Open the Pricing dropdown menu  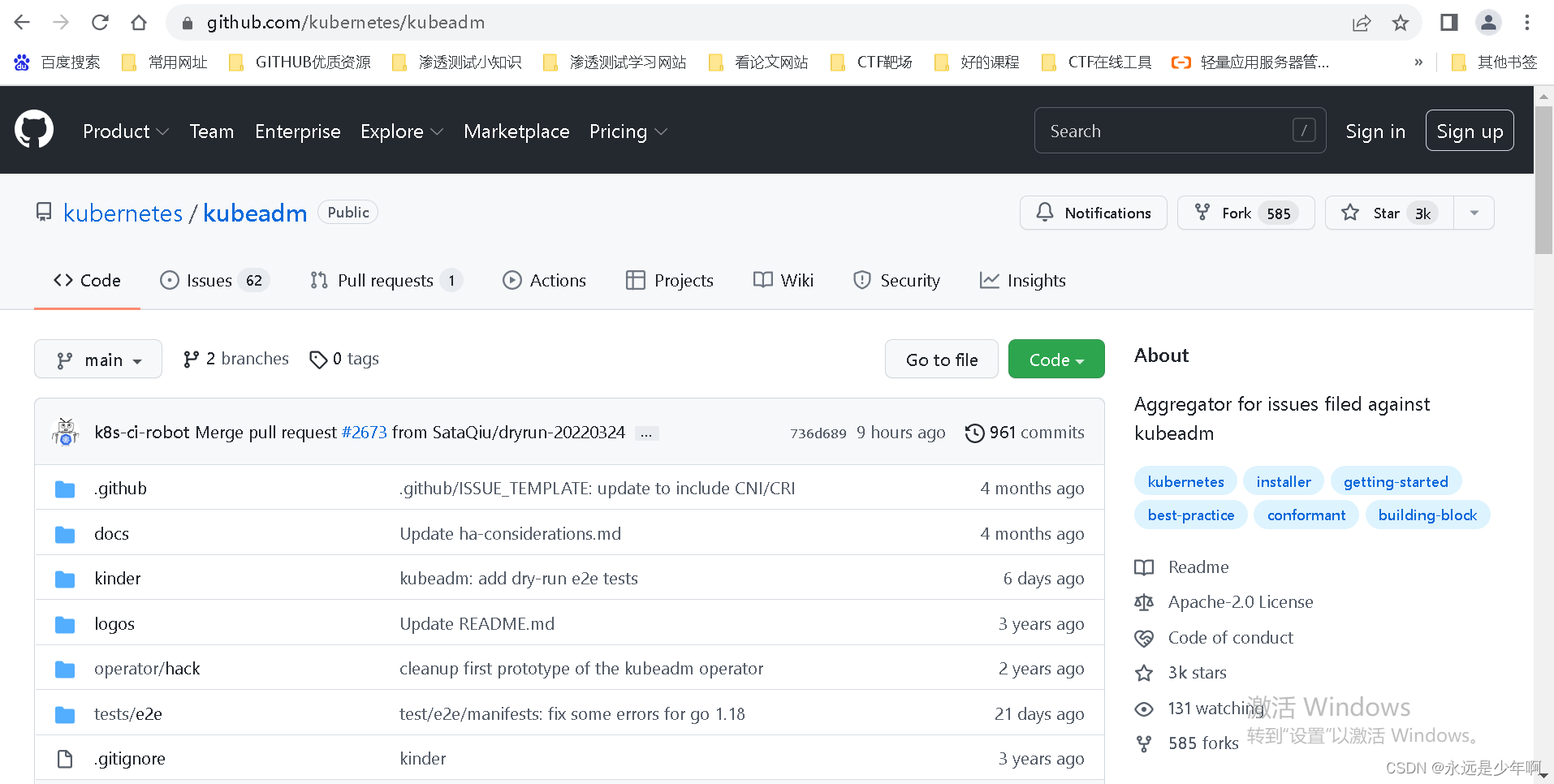628,131
